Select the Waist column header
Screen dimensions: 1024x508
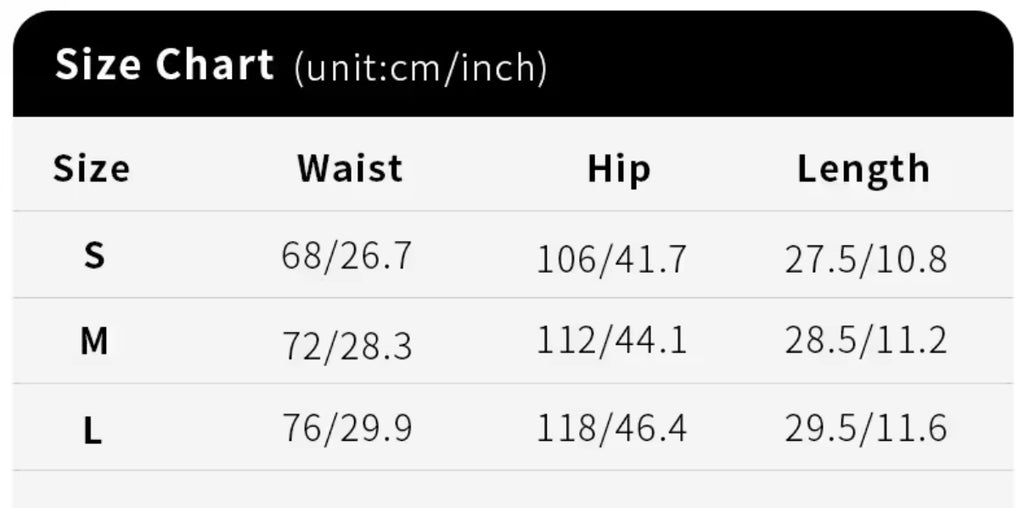point(350,168)
